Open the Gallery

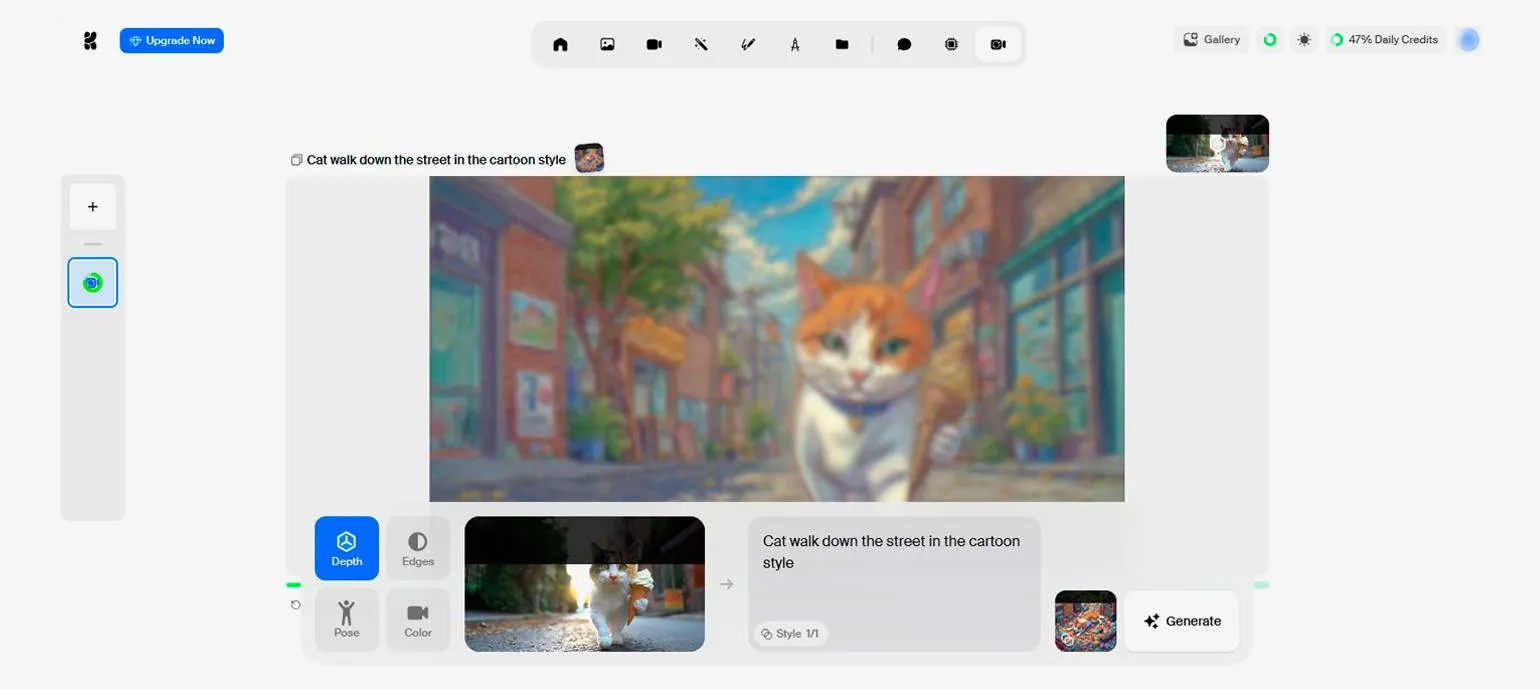pos(1211,40)
